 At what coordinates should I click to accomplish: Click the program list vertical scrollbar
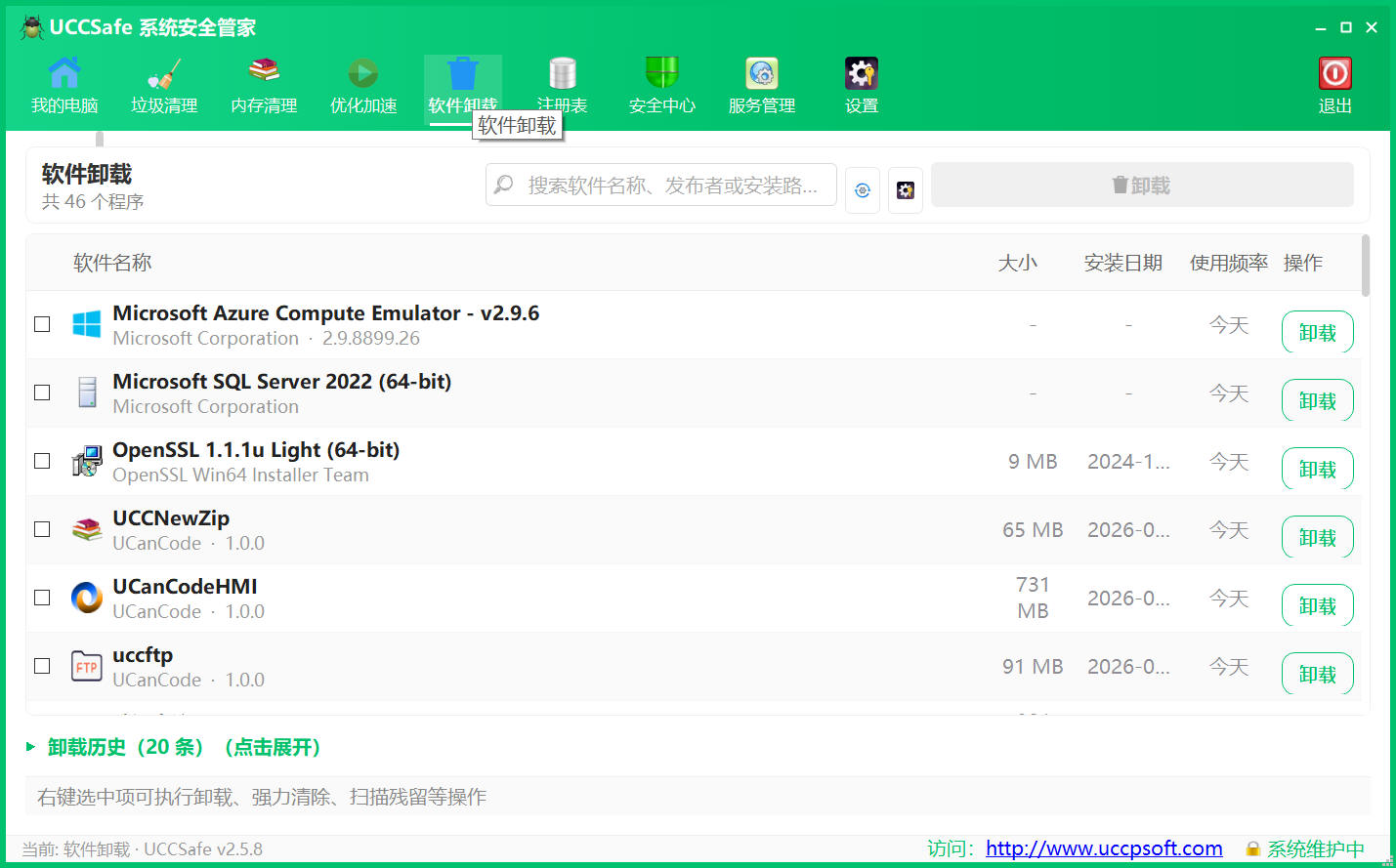(x=1366, y=265)
